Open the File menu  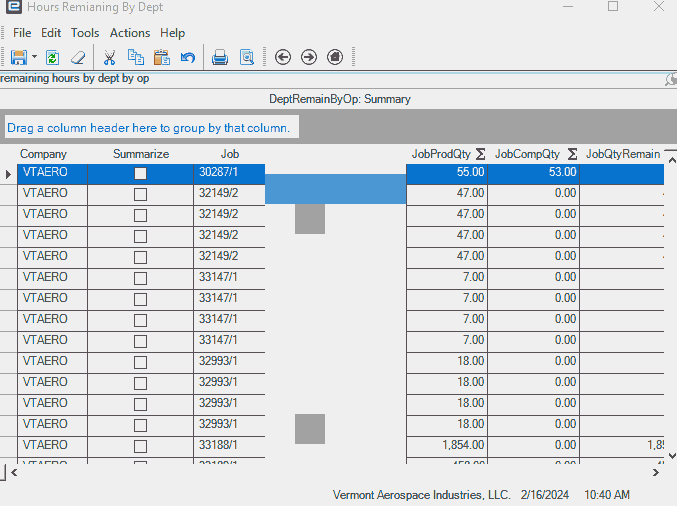click(x=22, y=33)
